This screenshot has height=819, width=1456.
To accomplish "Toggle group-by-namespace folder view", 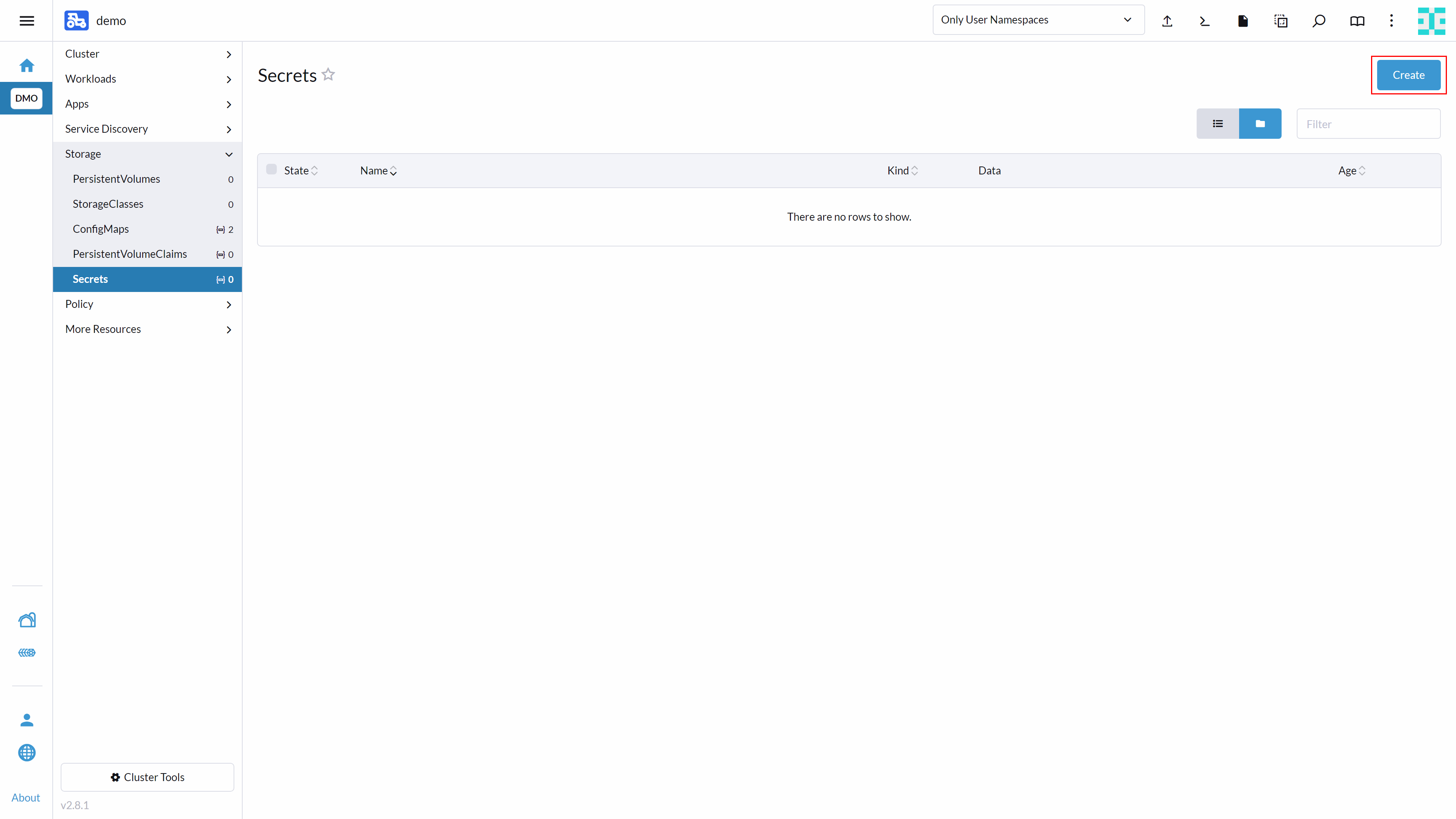I will coord(1260,124).
